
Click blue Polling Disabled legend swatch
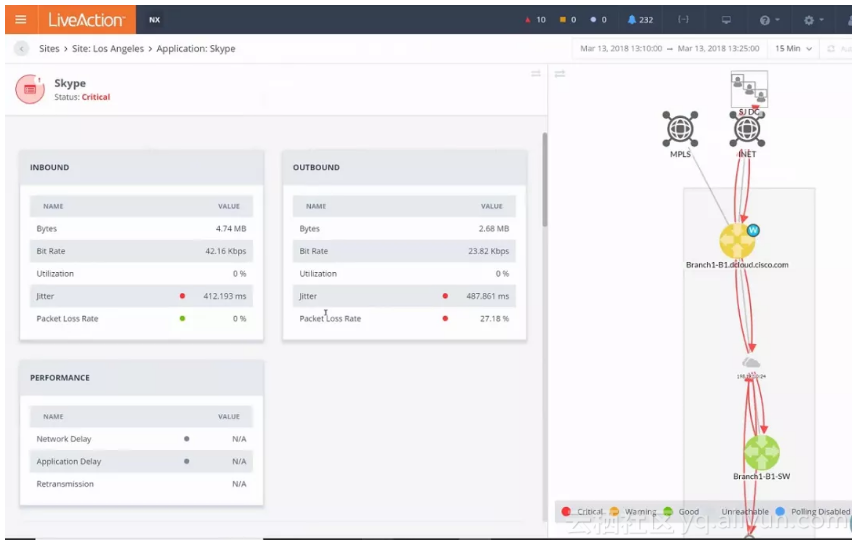780,511
